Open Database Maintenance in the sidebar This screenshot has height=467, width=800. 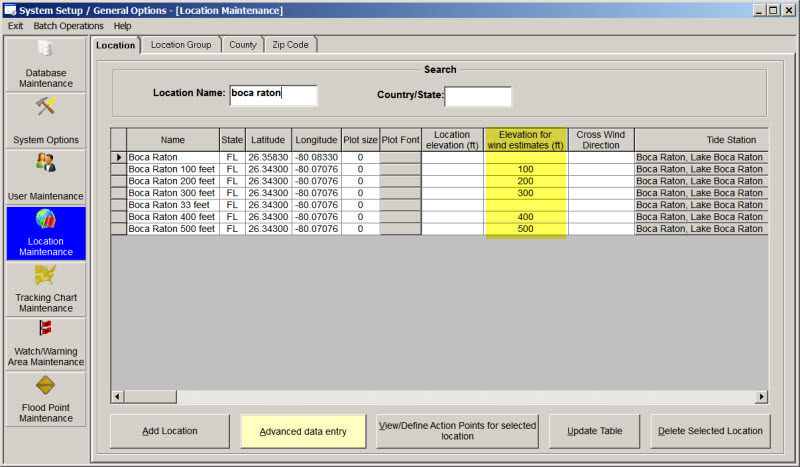46,66
